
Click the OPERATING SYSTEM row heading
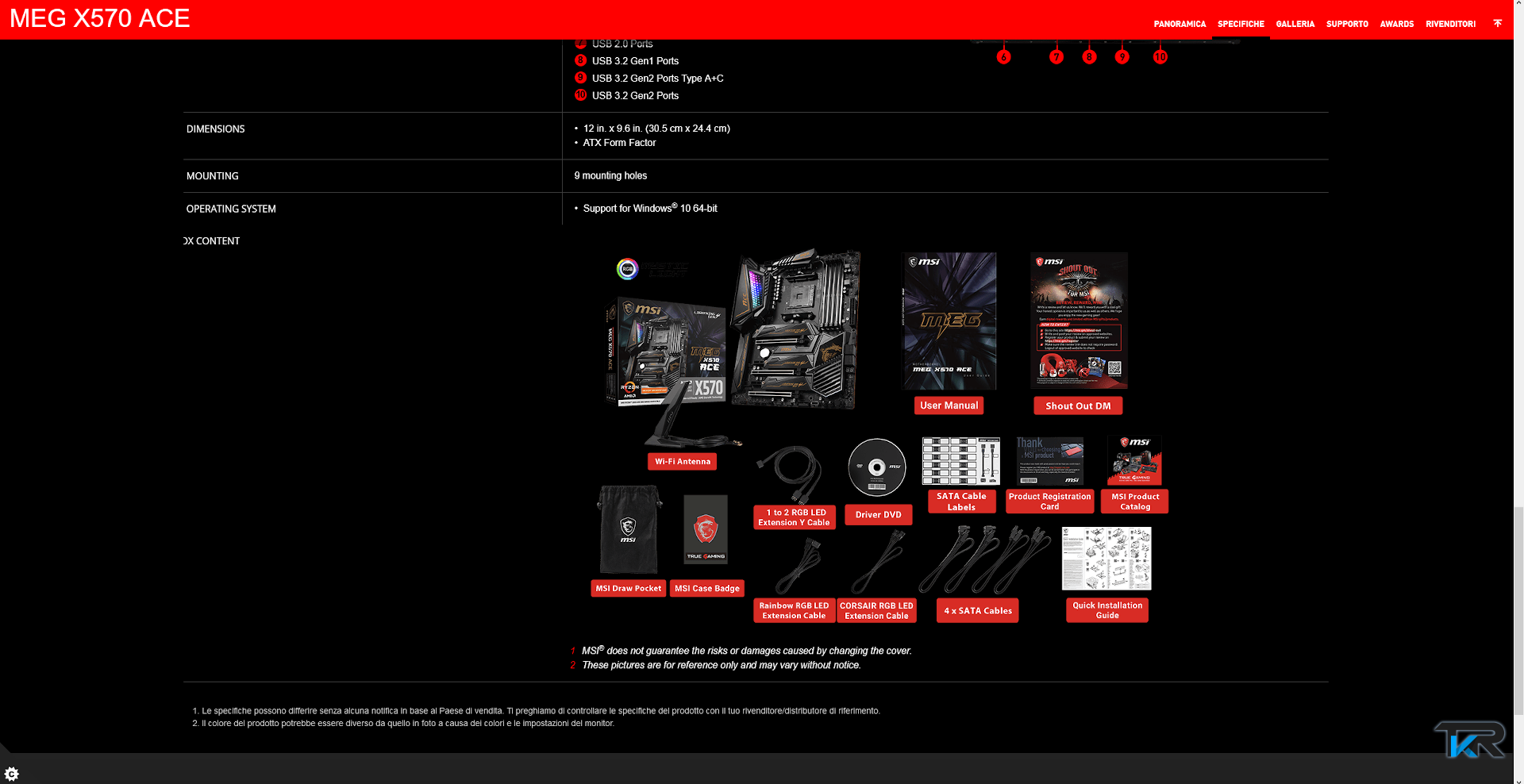coord(231,209)
